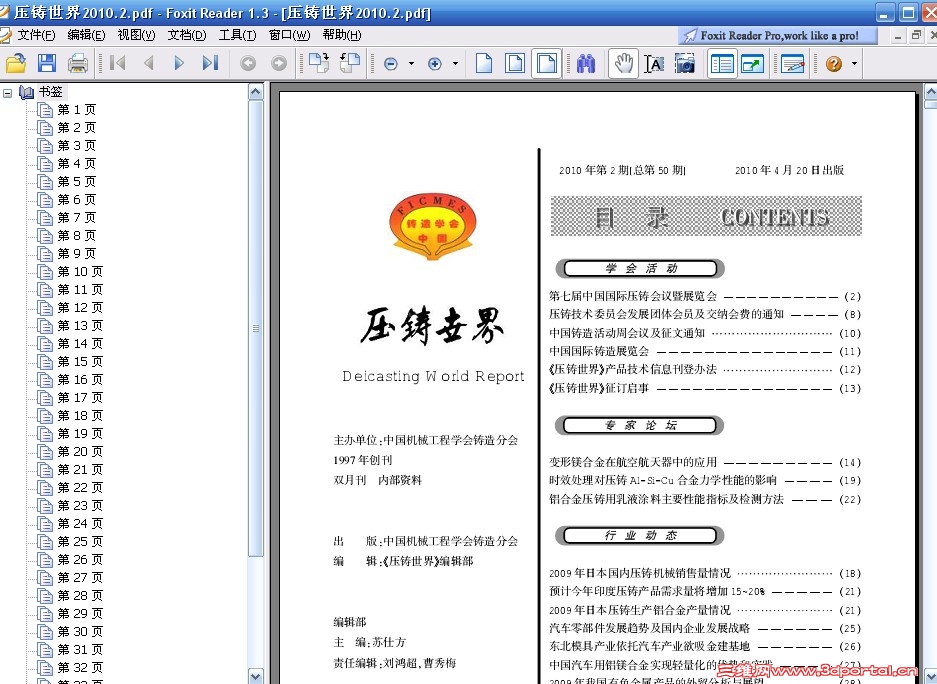937x684 pixels.
Task: Zoom out with the minus magnifier
Action: pyautogui.click(x=391, y=63)
